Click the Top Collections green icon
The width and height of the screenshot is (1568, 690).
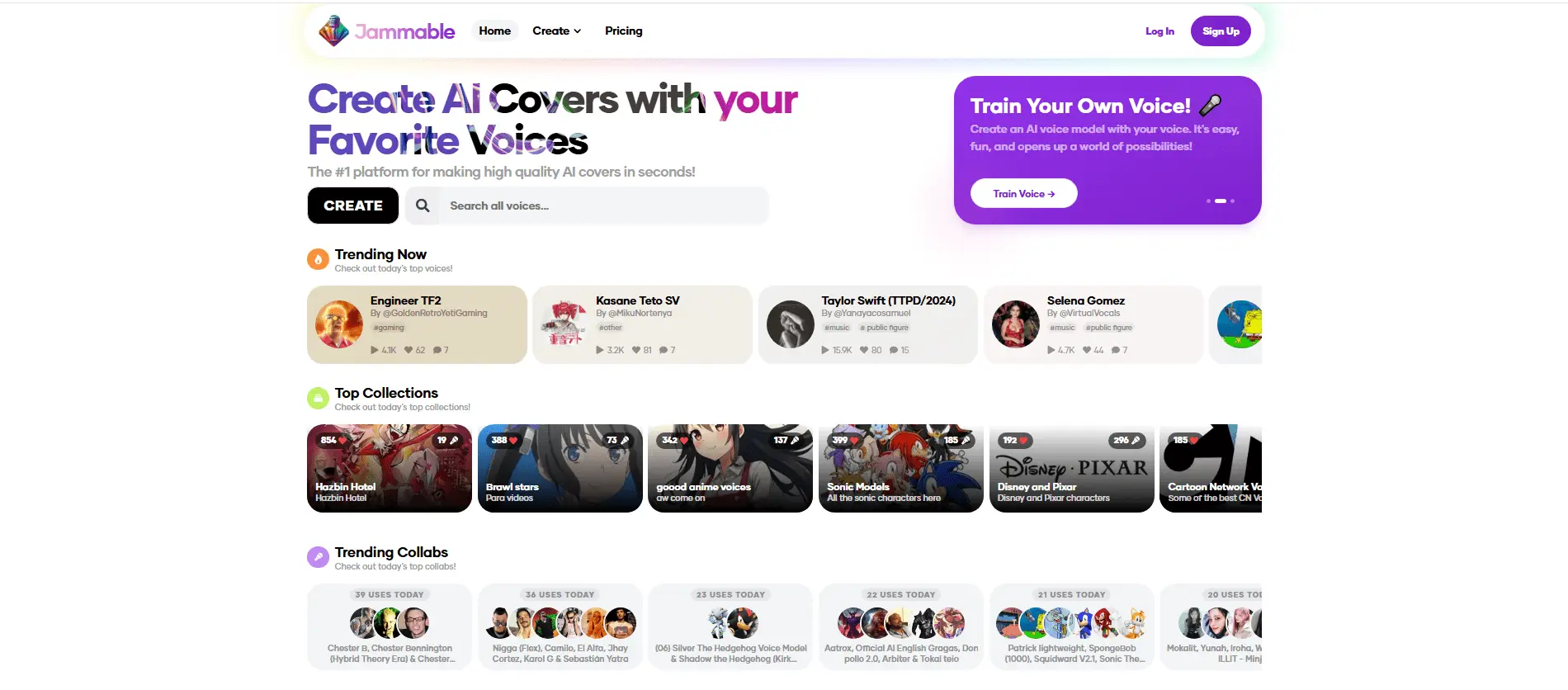pos(318,398)
